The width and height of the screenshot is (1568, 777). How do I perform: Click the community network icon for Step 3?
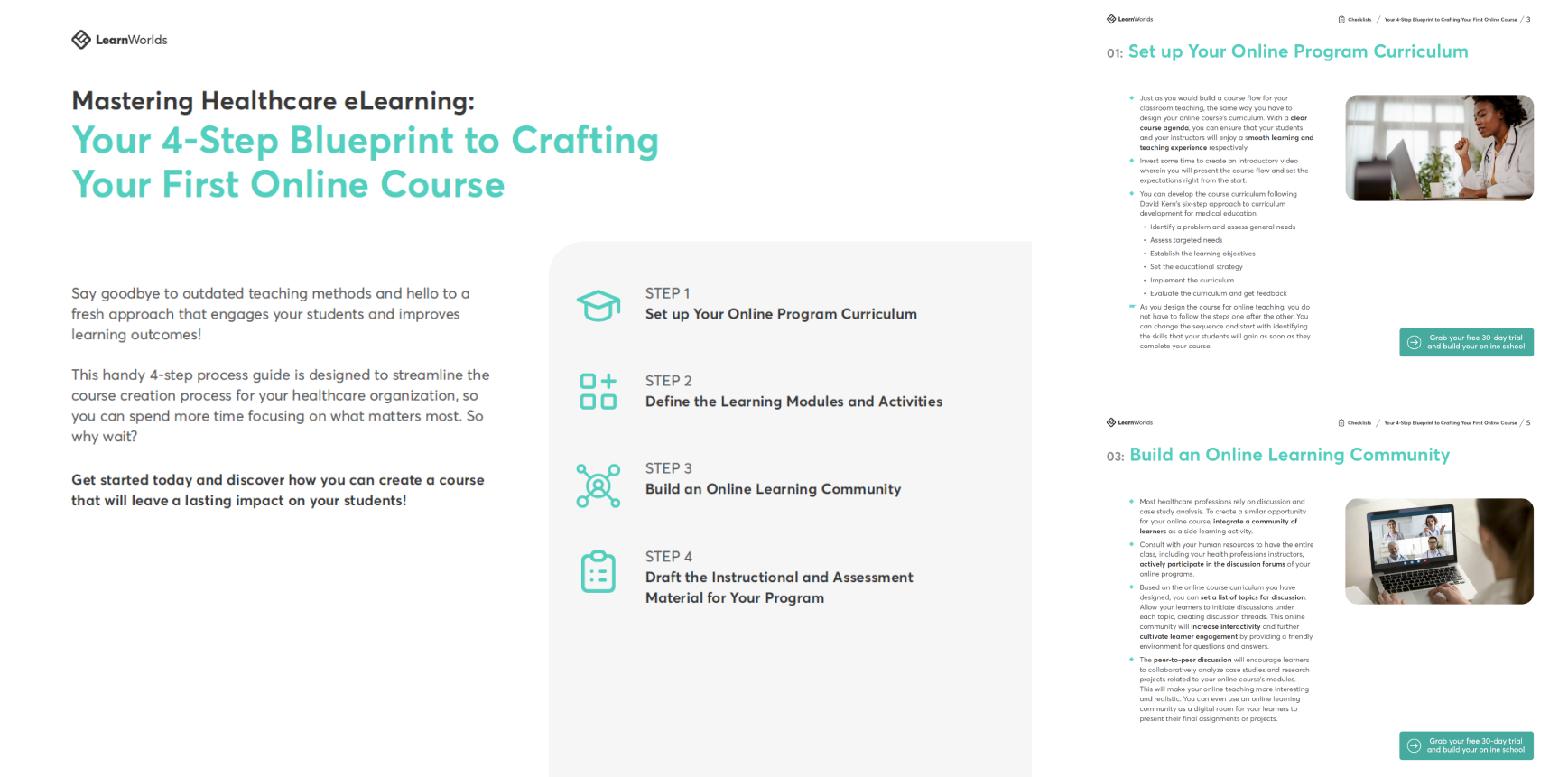(598, 486)
